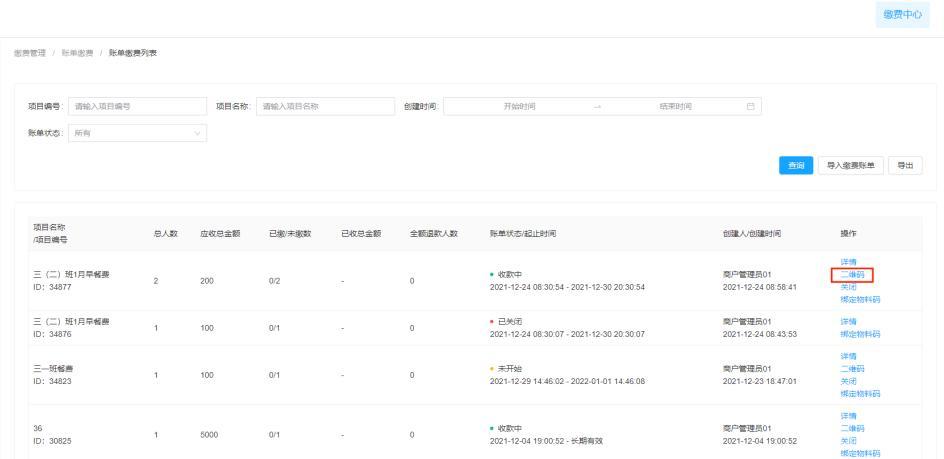Screen dimensions: 944x459
Task: Click the 2021-12-24 08:43:53 creation time
Action: coord(760,334)
